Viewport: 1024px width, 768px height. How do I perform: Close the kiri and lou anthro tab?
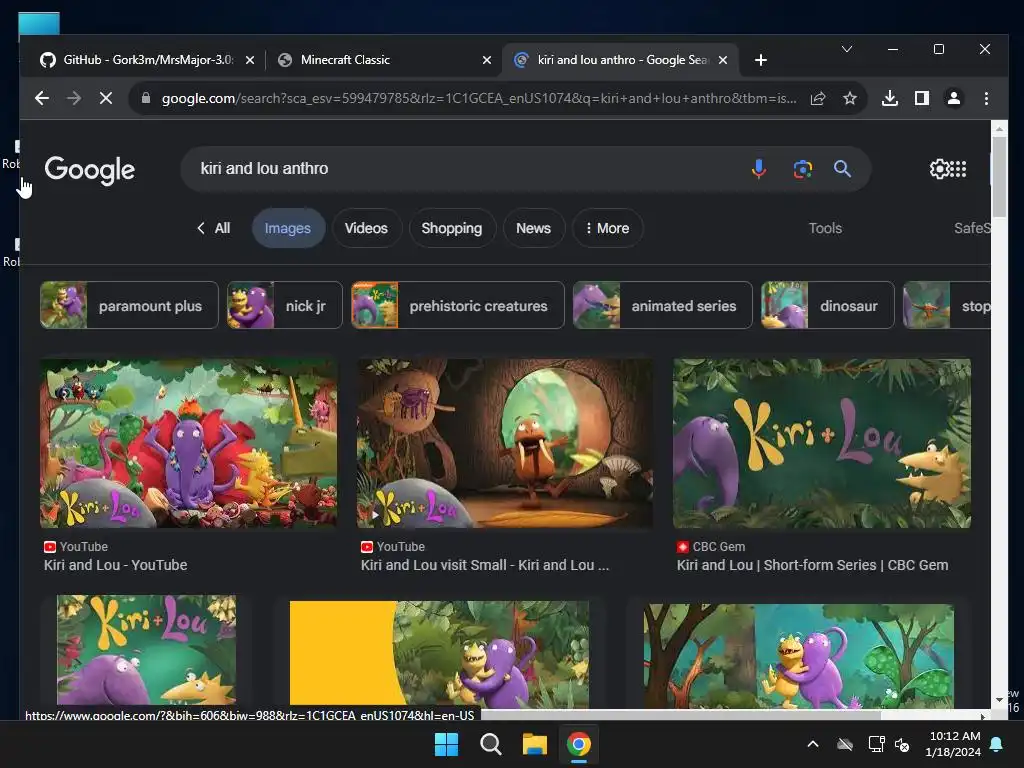click(723, 60)
